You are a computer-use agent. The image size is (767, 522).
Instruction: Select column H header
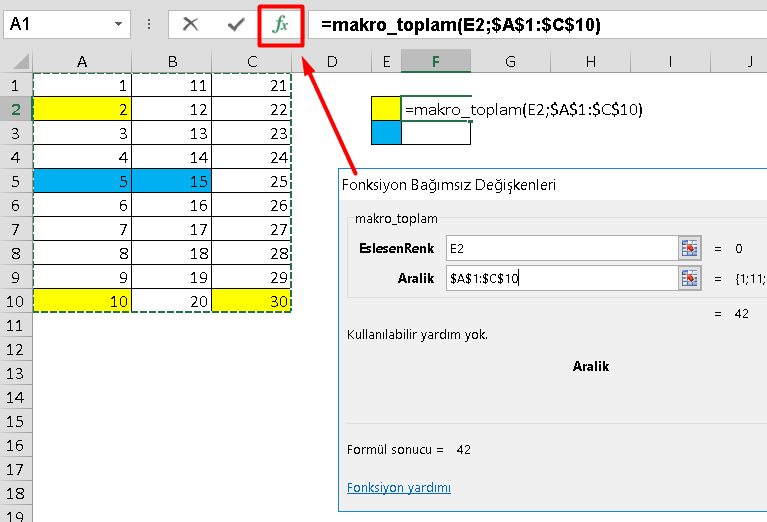point(590,62)
